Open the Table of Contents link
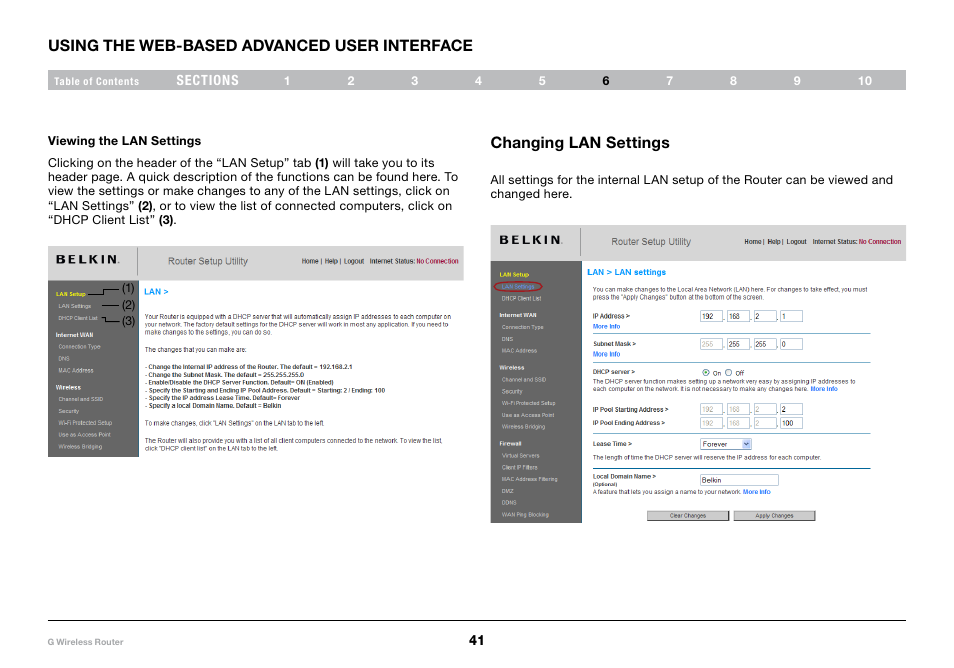Image resolution: width=954 pixels, height=668 pixels. tap(96, 81)
